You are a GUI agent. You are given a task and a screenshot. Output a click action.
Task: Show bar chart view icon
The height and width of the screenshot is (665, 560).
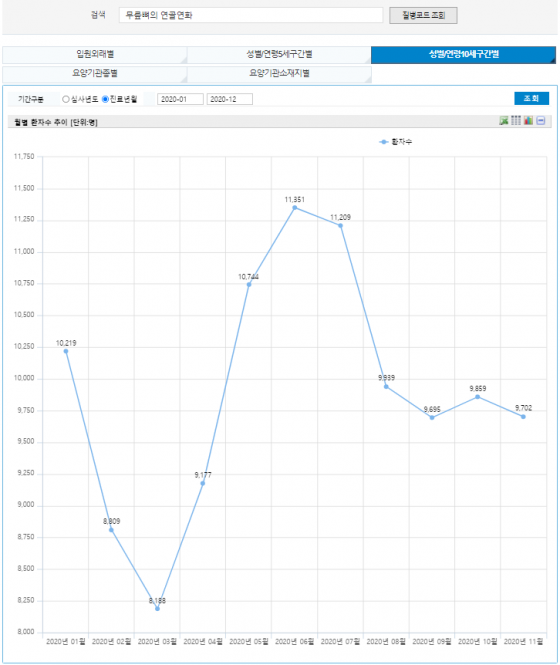point(528,121)
